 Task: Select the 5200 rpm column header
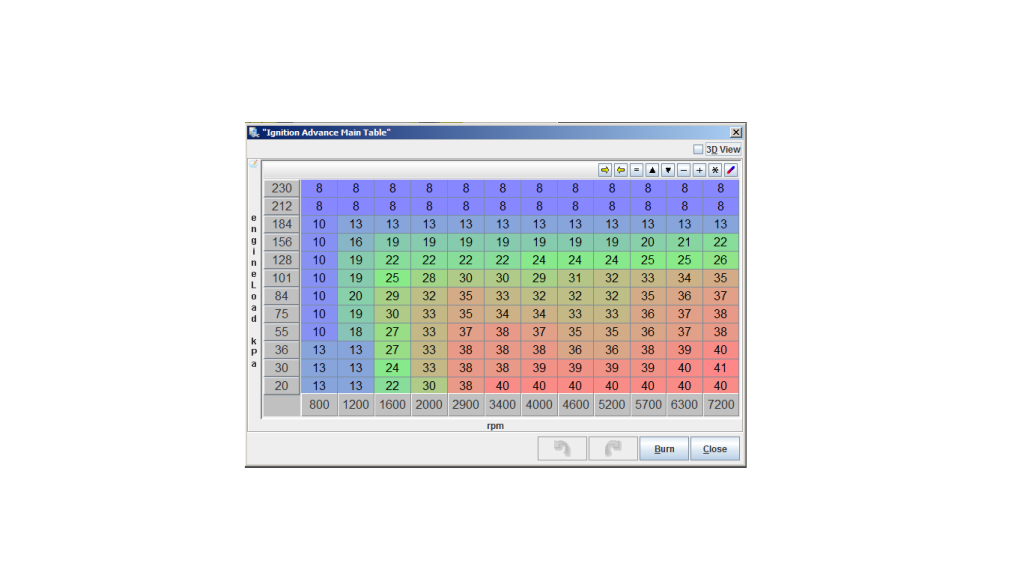pos(611,405)
